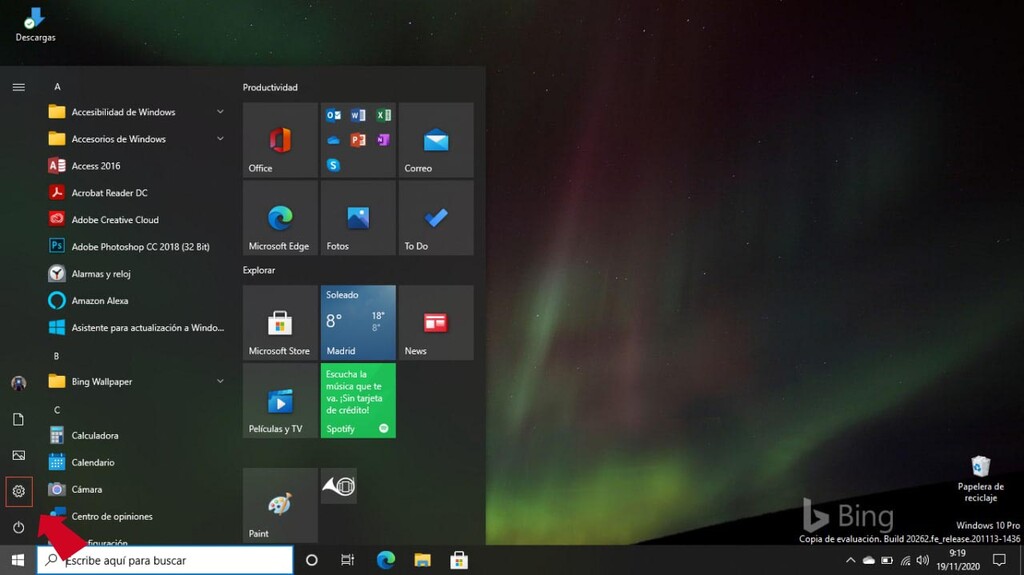
Task: Open the notification center on taskbar
Action: [998, 560]
